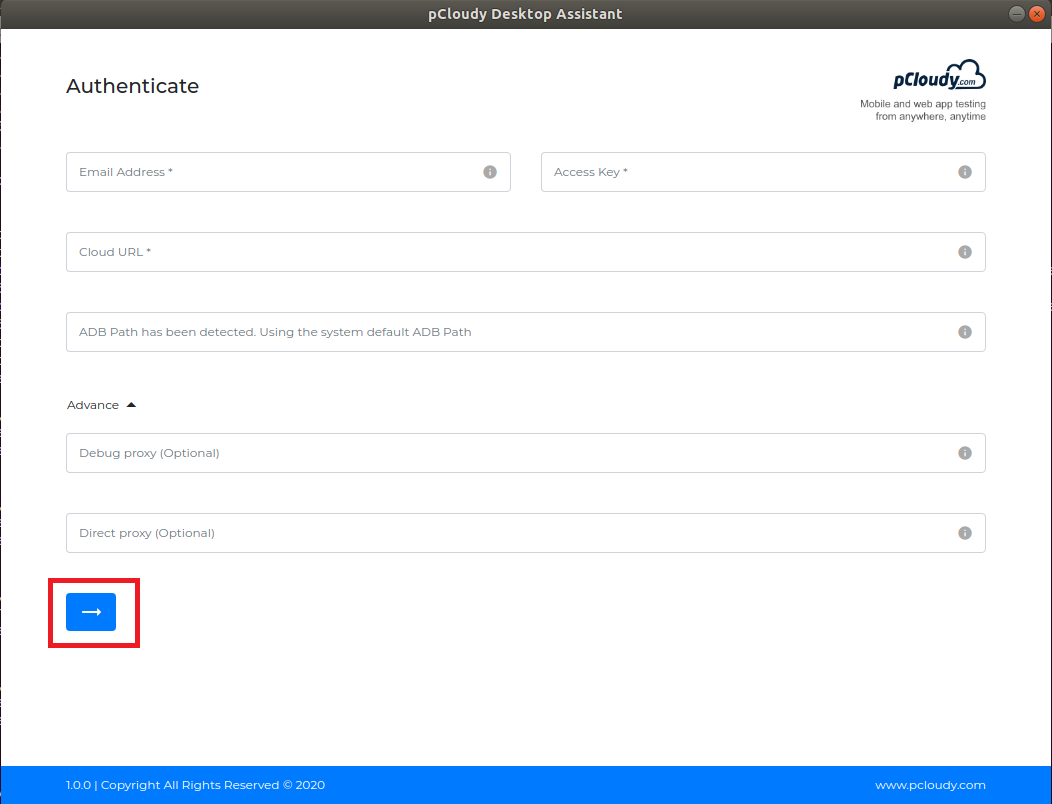Focus the Direct proxy (Optional) field
The image size is (1052, 804).
525,533
